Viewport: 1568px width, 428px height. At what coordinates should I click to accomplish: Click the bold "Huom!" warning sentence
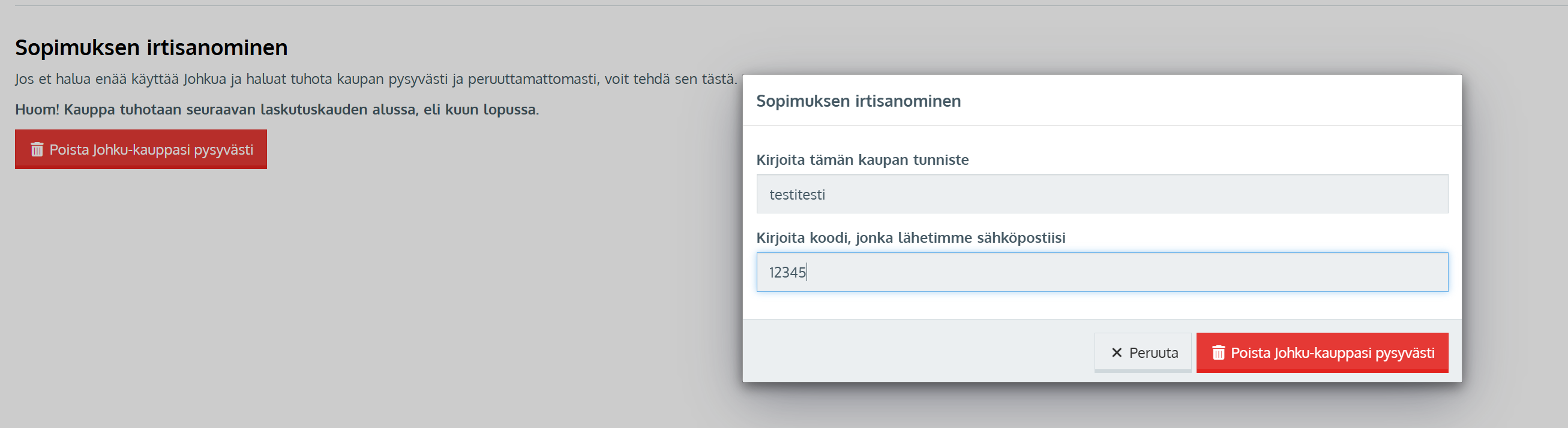[277, 110]
